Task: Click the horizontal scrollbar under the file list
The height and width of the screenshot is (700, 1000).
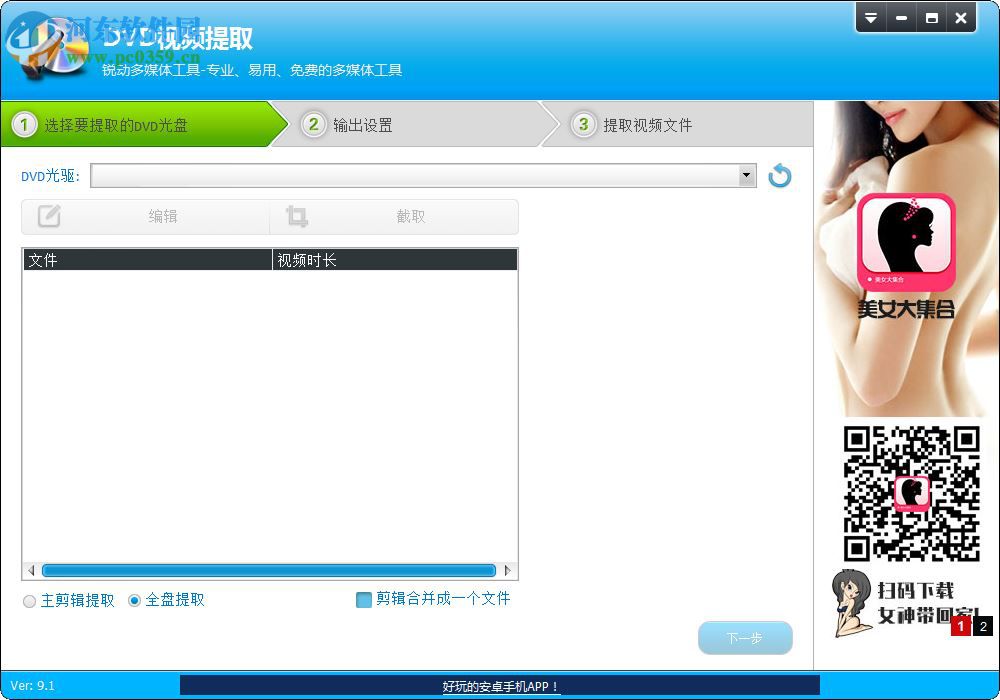Action: 268,570
